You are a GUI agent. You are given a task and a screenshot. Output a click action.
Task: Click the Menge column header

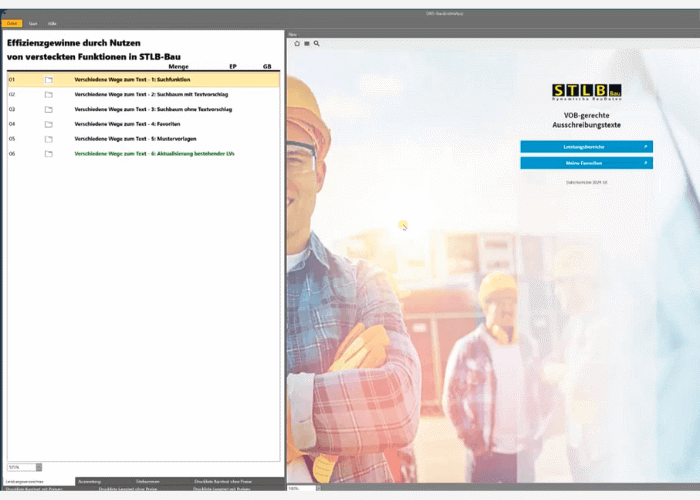click(179, 66)
